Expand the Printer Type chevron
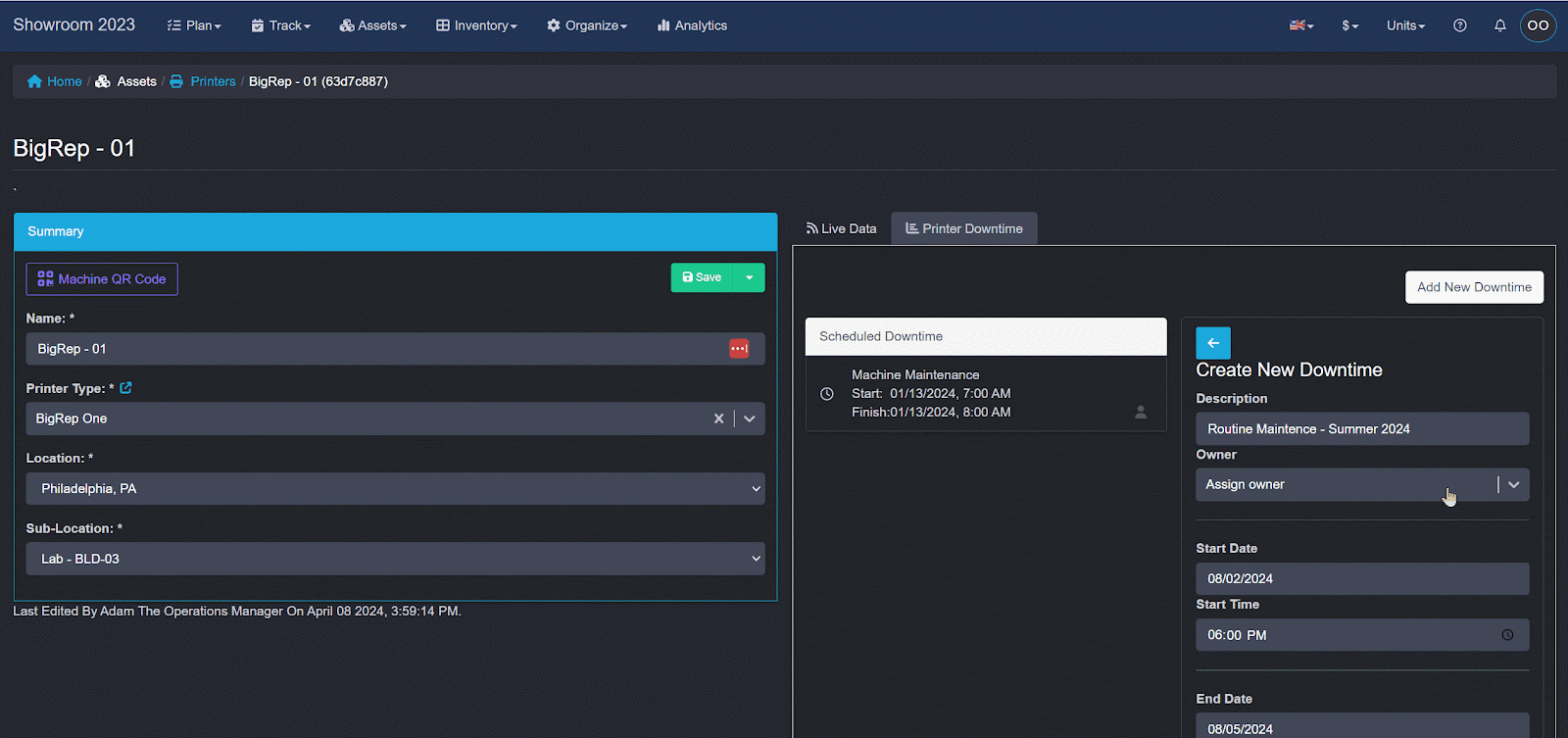 [x=750, y=418]
